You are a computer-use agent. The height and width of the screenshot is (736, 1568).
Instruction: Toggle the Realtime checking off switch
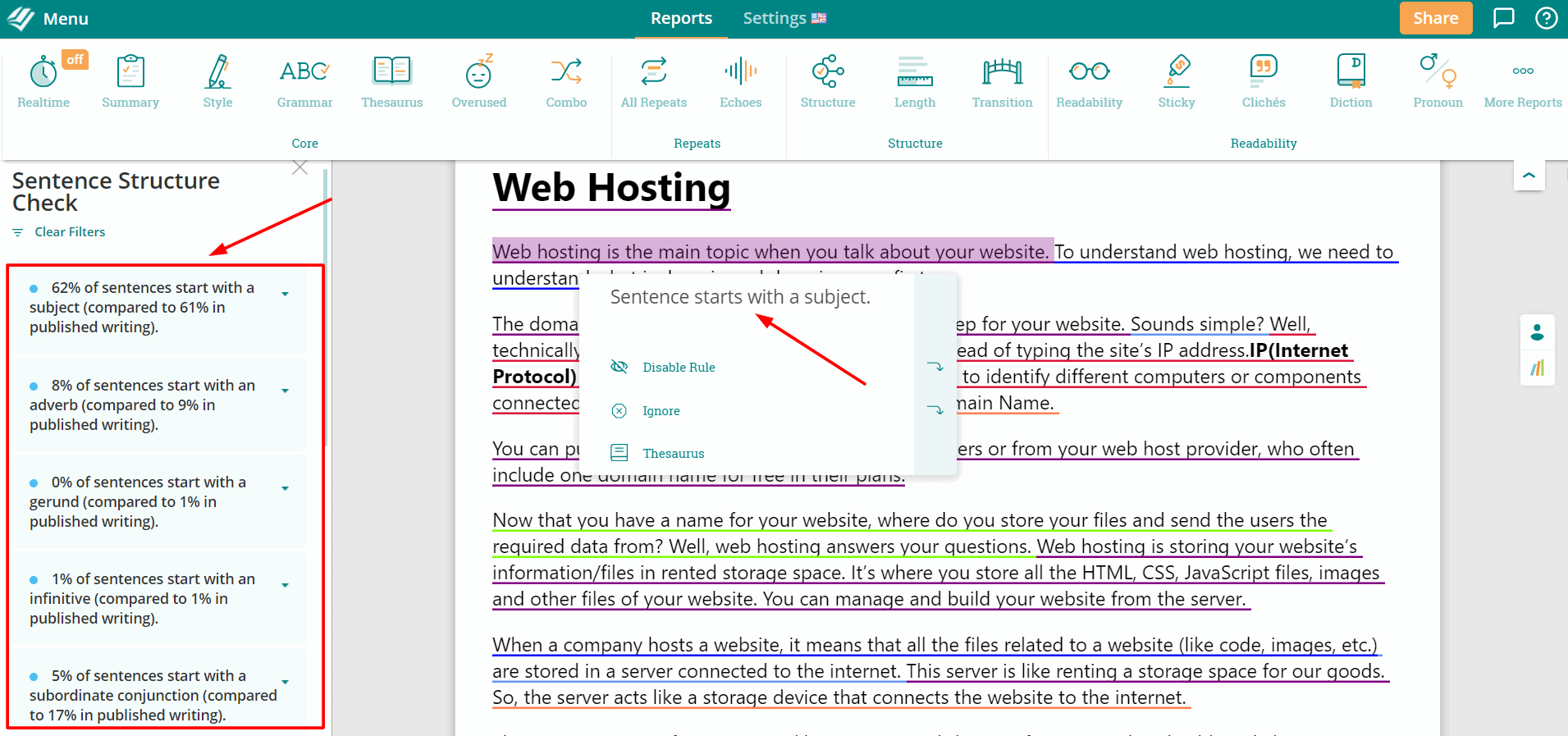pos(75,59)
